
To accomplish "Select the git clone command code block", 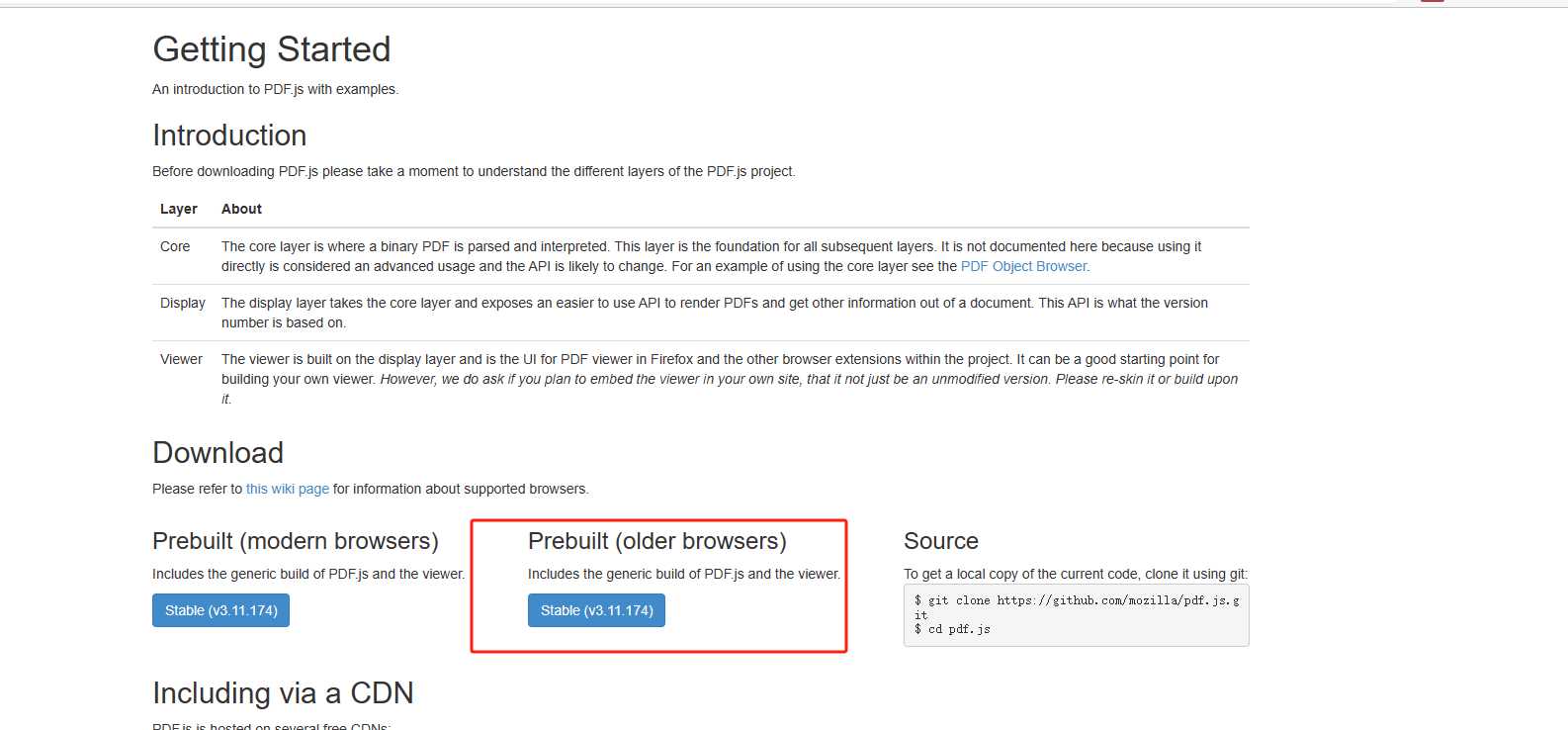I will [1076, 614].
